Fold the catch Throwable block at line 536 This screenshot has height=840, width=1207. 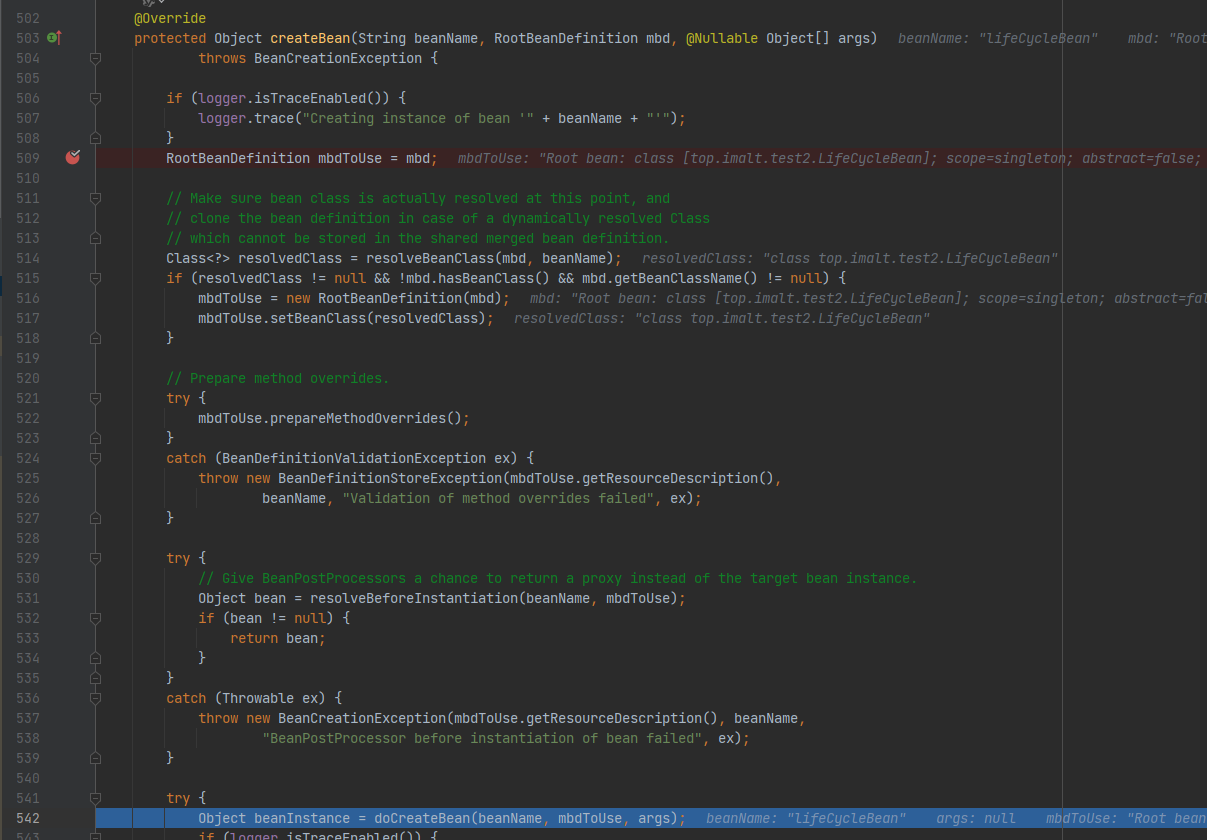tap(96, 699)
